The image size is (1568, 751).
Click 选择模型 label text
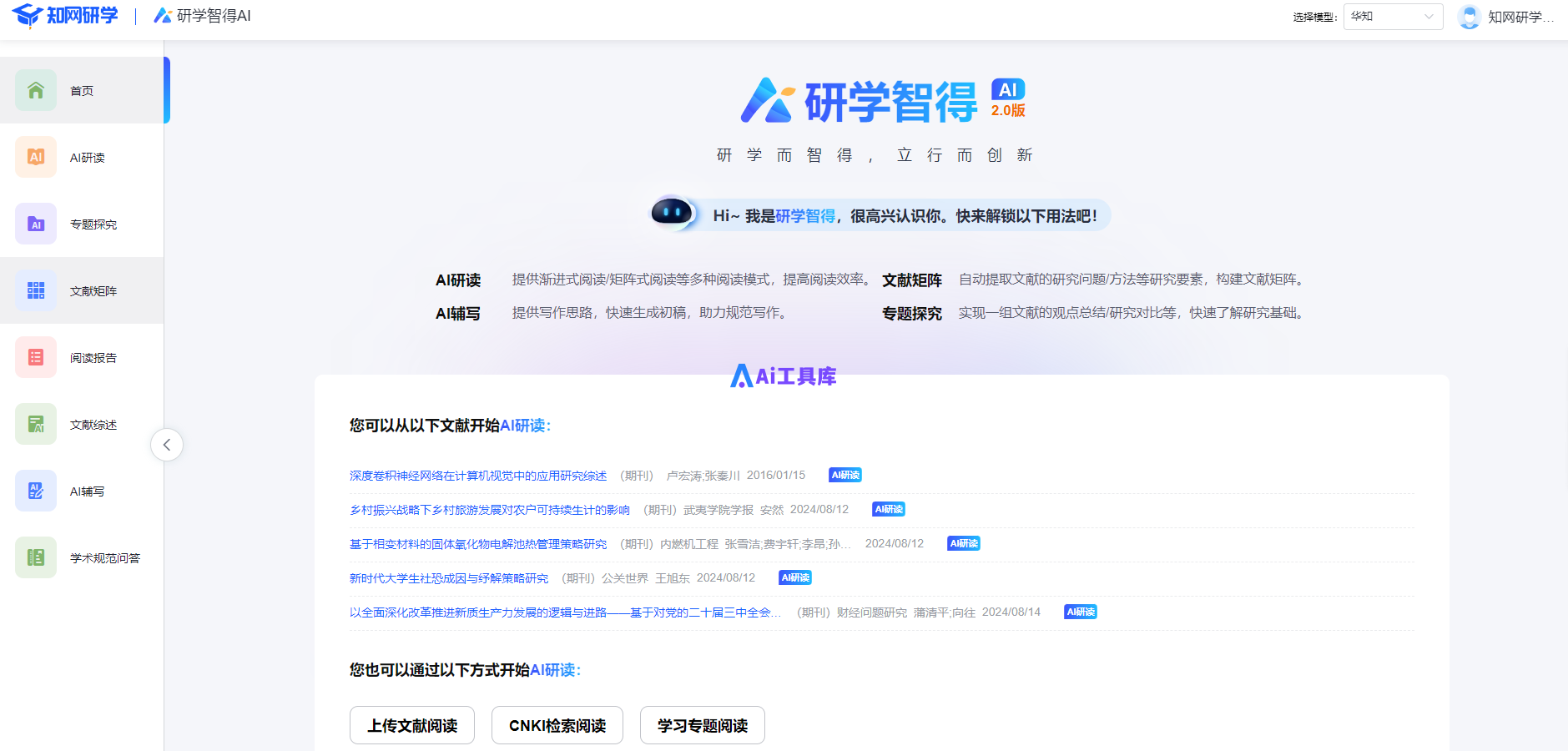click(x=1315, y=17)
